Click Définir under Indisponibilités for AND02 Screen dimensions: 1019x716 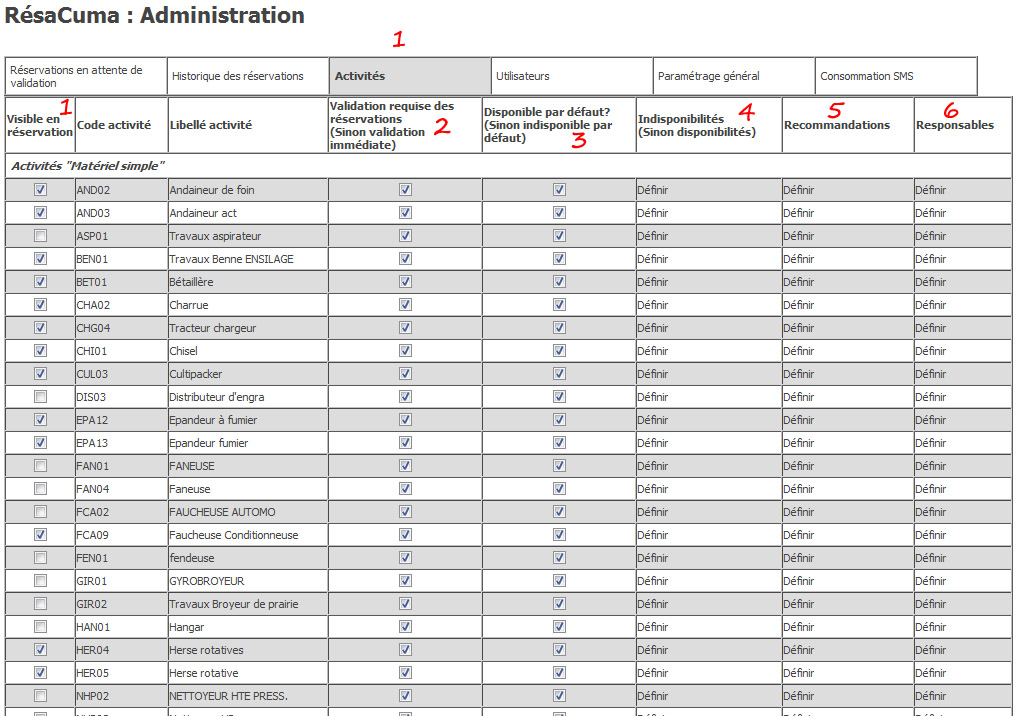point(652,190)
